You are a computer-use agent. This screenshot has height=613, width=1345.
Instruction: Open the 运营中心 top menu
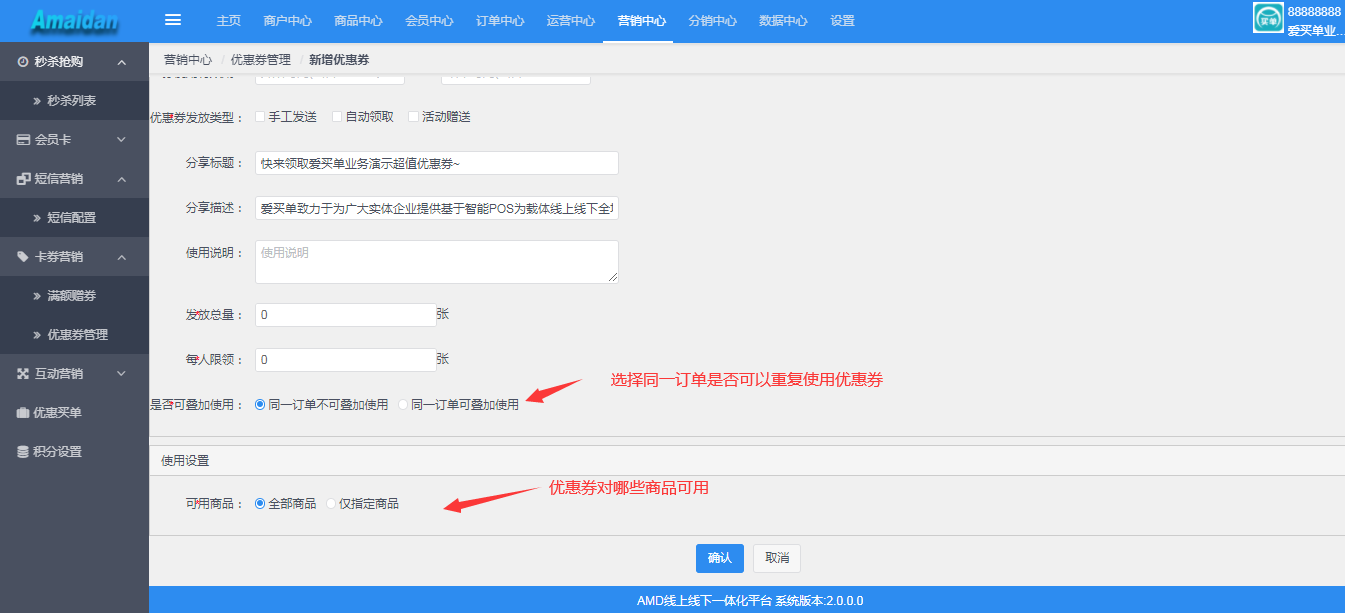pyautogui.click(x=571, y=21)
